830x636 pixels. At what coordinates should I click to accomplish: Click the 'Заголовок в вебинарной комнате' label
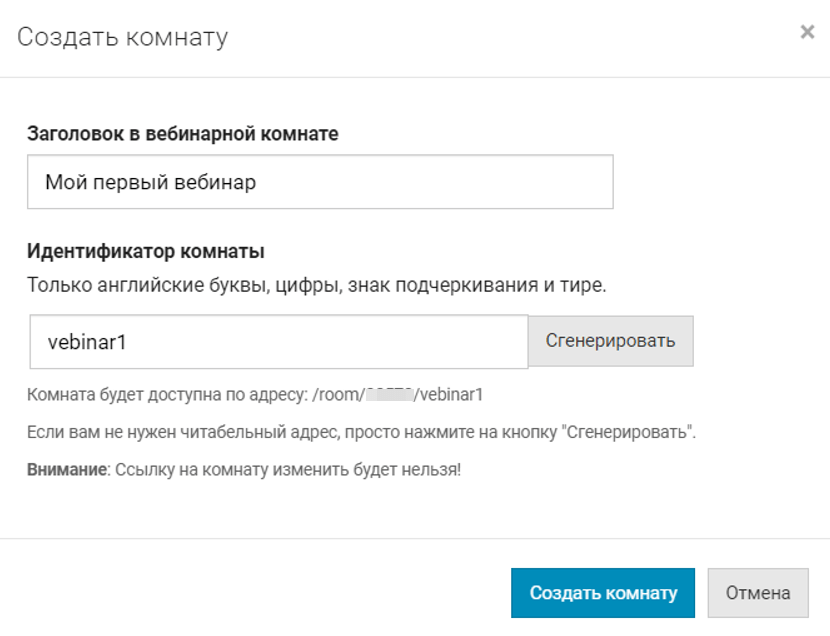(182, 133)
